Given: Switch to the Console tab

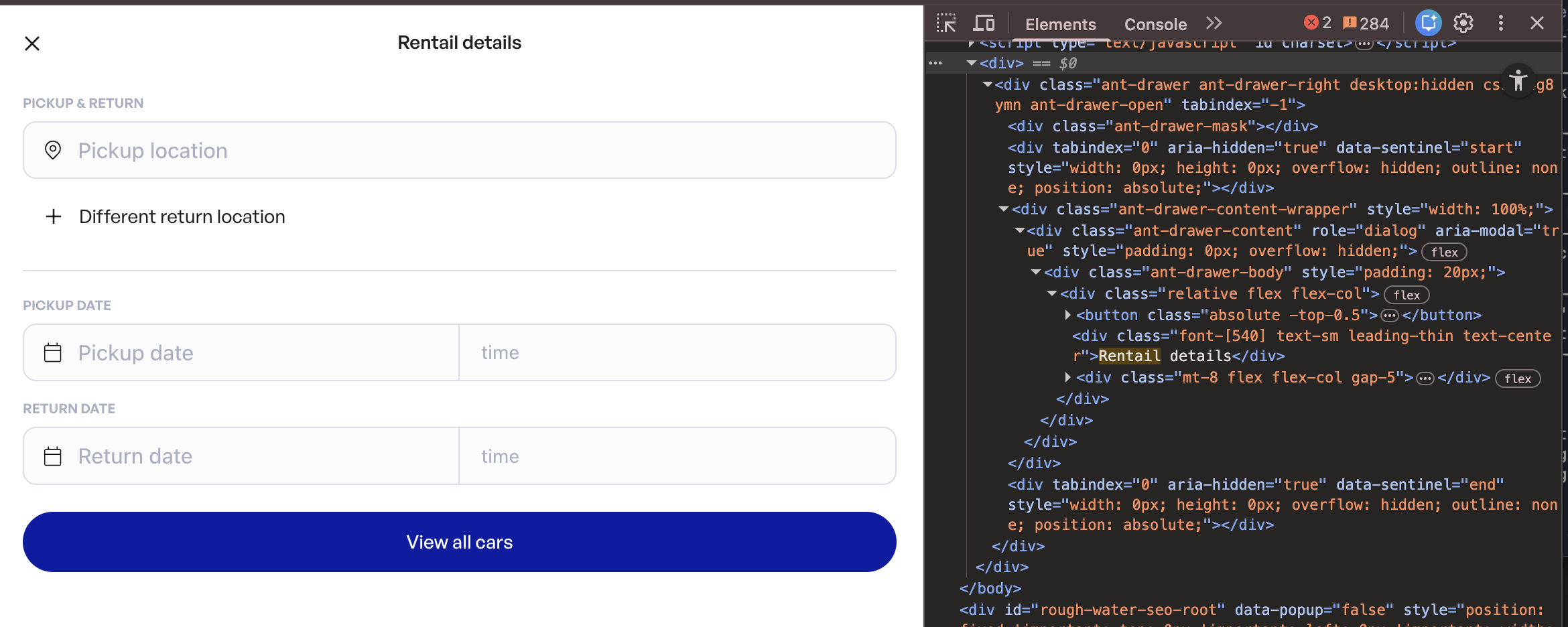Looking at the screenshot, I should coord(1155,24).
